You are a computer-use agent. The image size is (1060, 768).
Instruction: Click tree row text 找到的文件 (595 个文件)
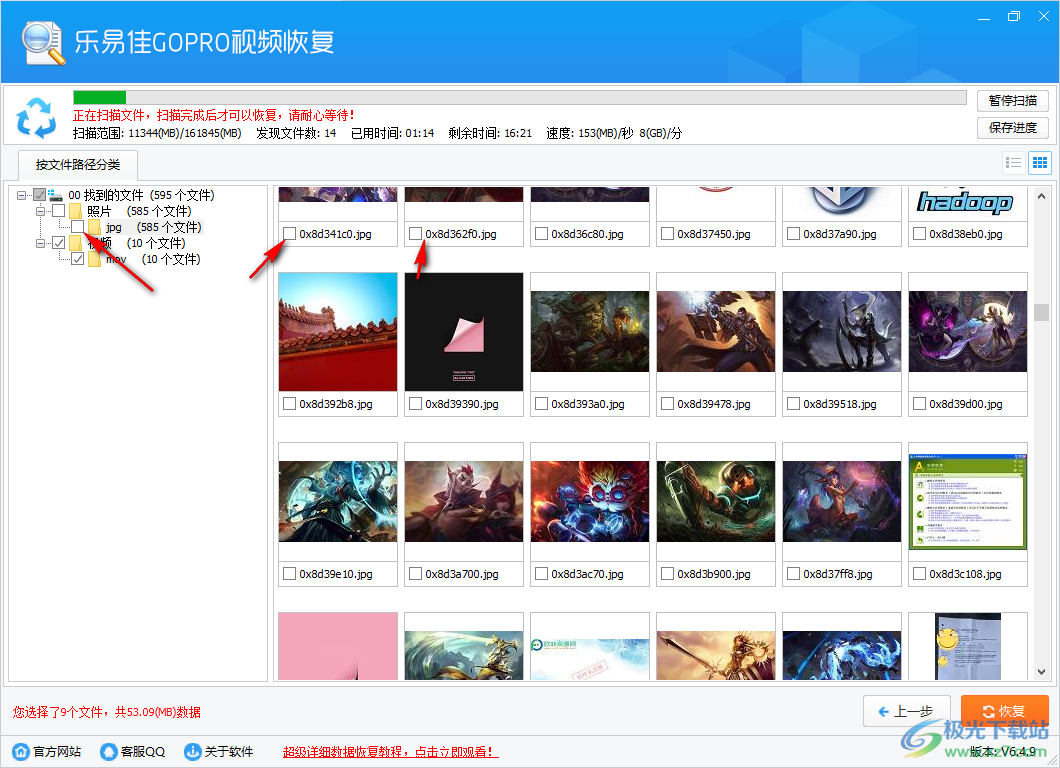pyautogui.click(x=149, y=195)
